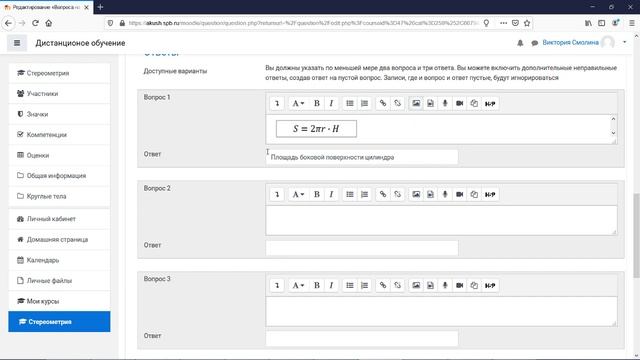
Task: Remove link in Вопрос 1 editor
Action: pyautogui.click(x=398, y=104)
